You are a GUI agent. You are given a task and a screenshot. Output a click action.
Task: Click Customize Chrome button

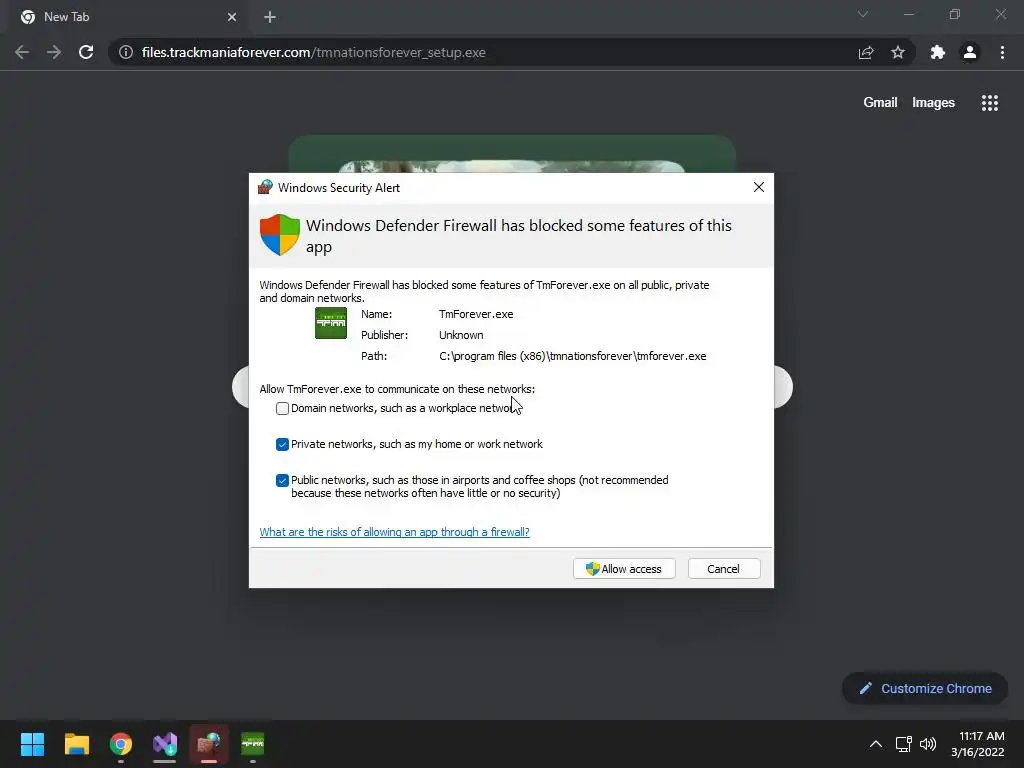pyautogui.click(x=925, y=688)
